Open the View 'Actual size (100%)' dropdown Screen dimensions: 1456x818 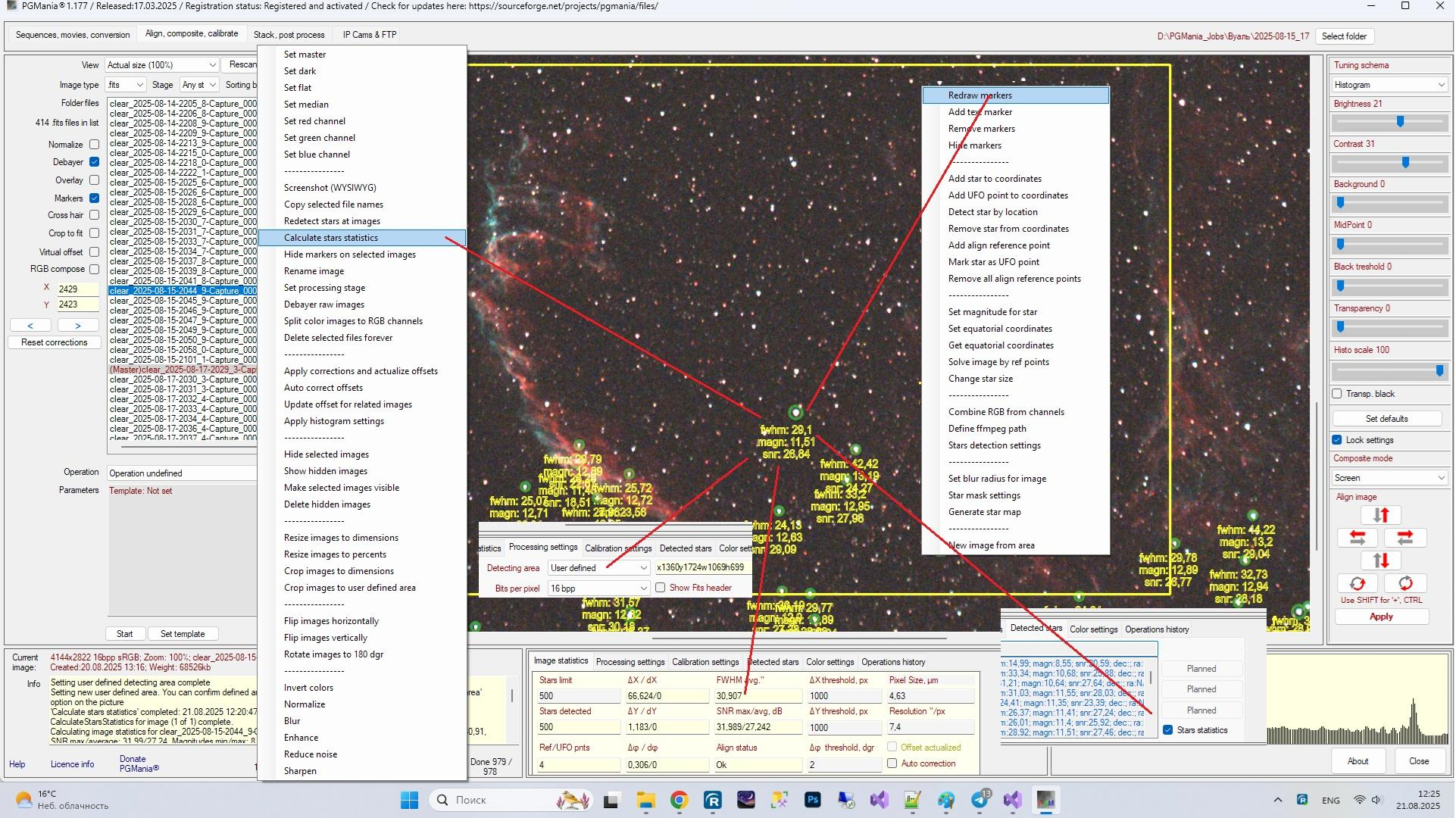pos(161,65)
